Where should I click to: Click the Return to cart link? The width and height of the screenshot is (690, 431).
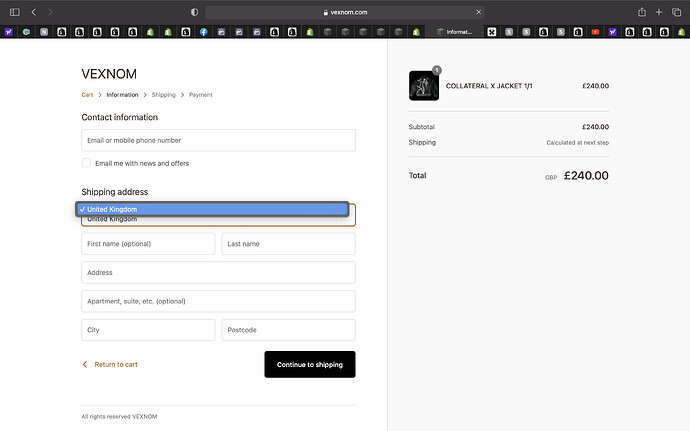(116, 365)
